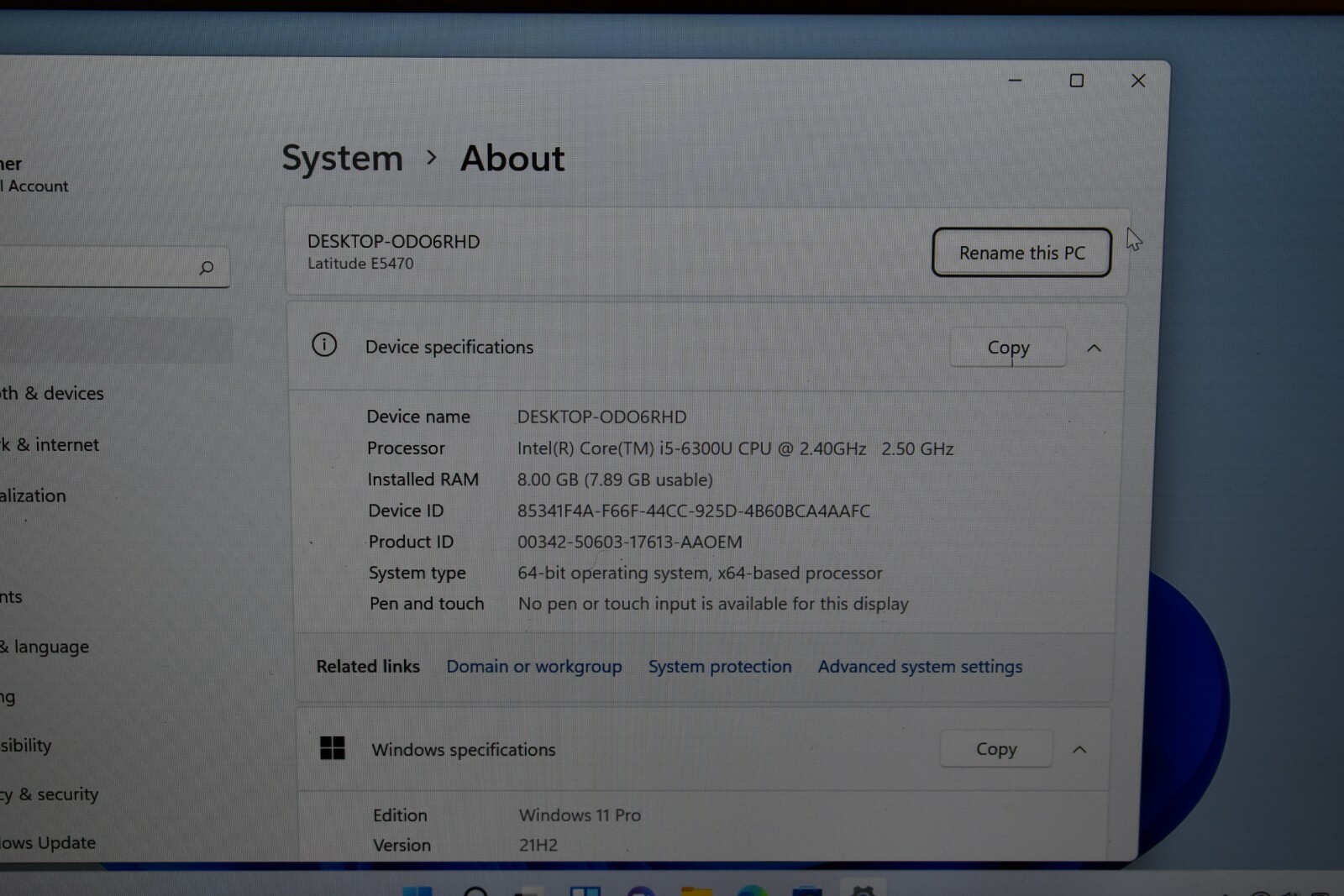This screenshot has height=896, width=1344.
Task: Click the Device ID value 85341F4A
Action: 693,511
